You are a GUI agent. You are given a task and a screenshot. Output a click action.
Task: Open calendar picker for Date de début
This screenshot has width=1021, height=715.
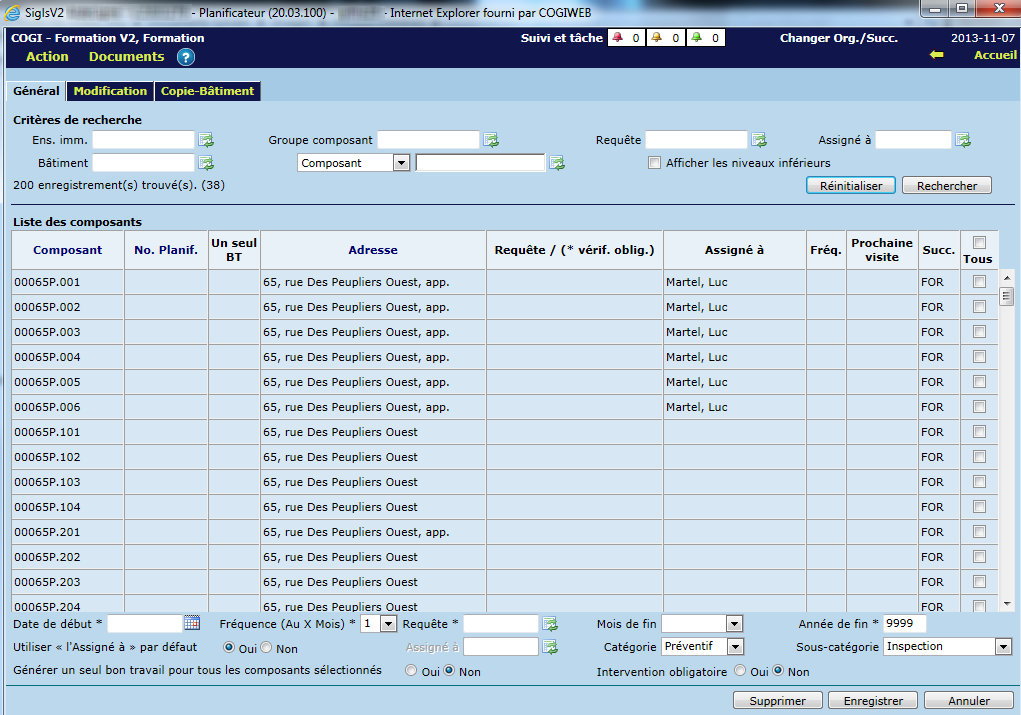pyautogui.click(x=192, y=623)
